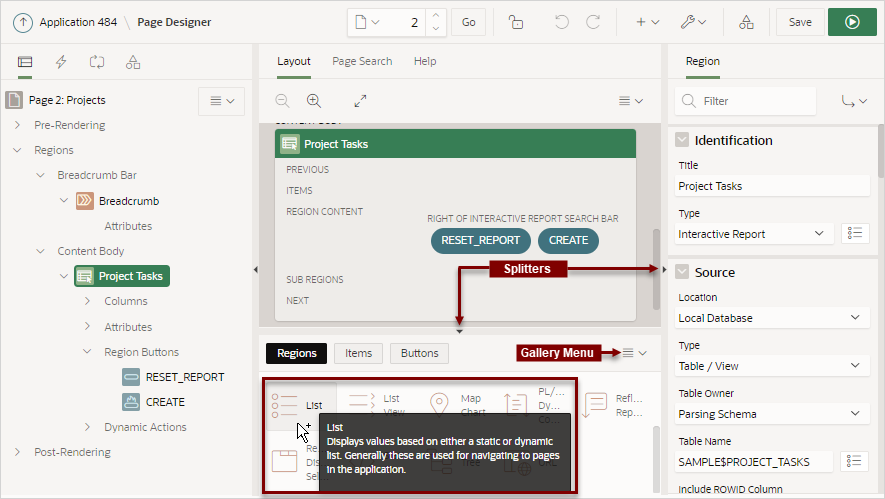This screenshot has width=885, height=499.
Task: Open the rendering tree menu dropdown
Action: coord(221,101)
